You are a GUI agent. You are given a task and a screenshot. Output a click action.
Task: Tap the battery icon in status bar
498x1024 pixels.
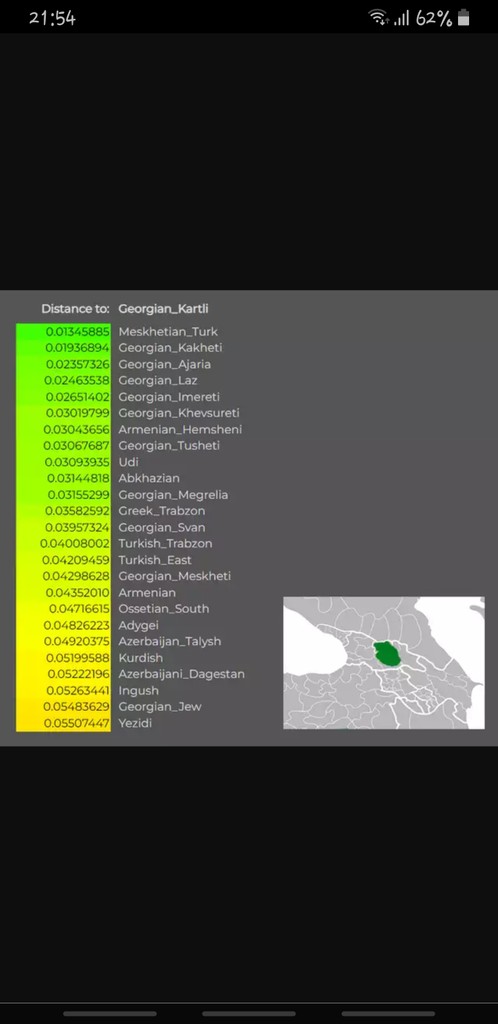[x=463, y=18]
